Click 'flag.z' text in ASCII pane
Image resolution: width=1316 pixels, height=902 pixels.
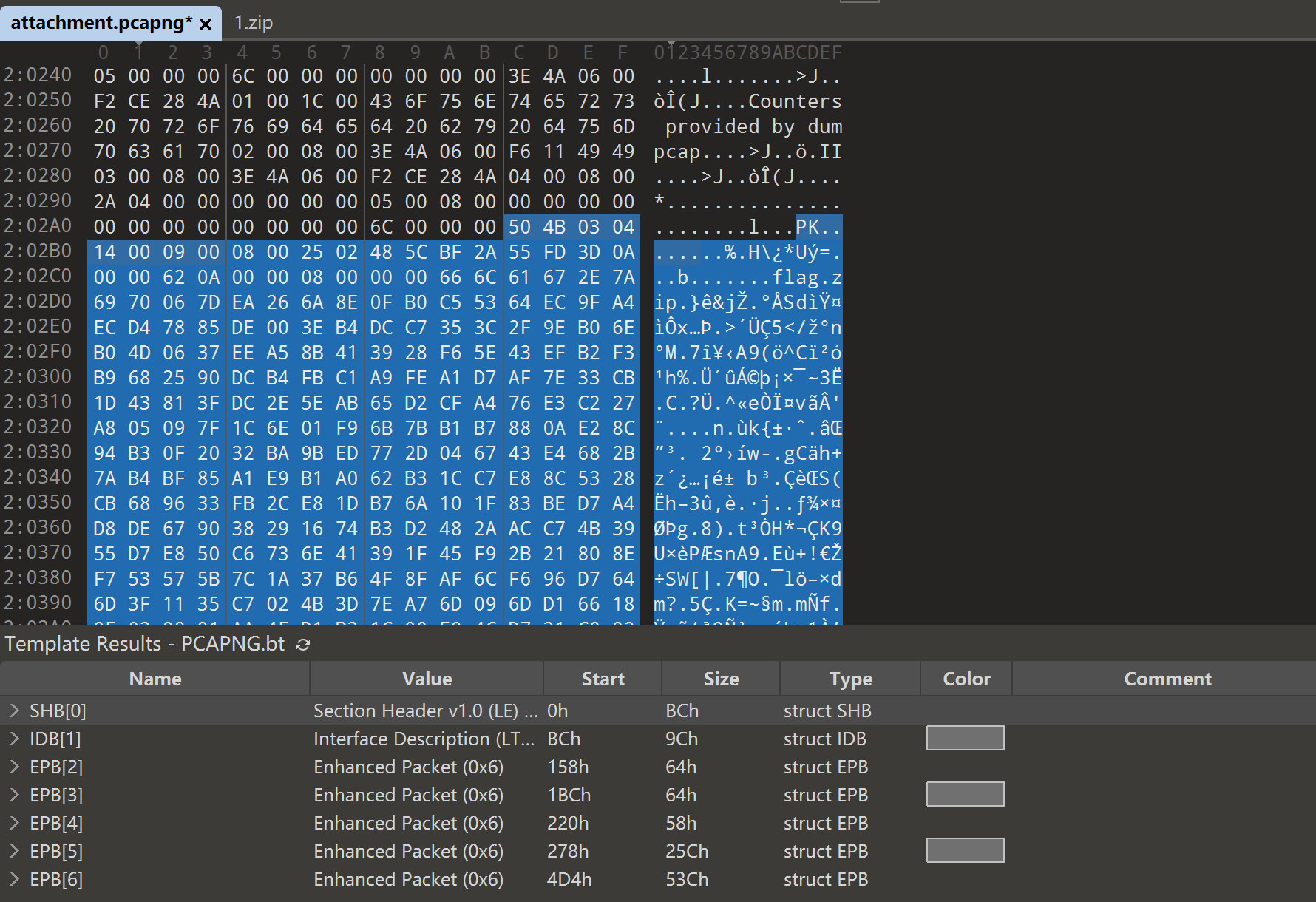click(807, 277)
